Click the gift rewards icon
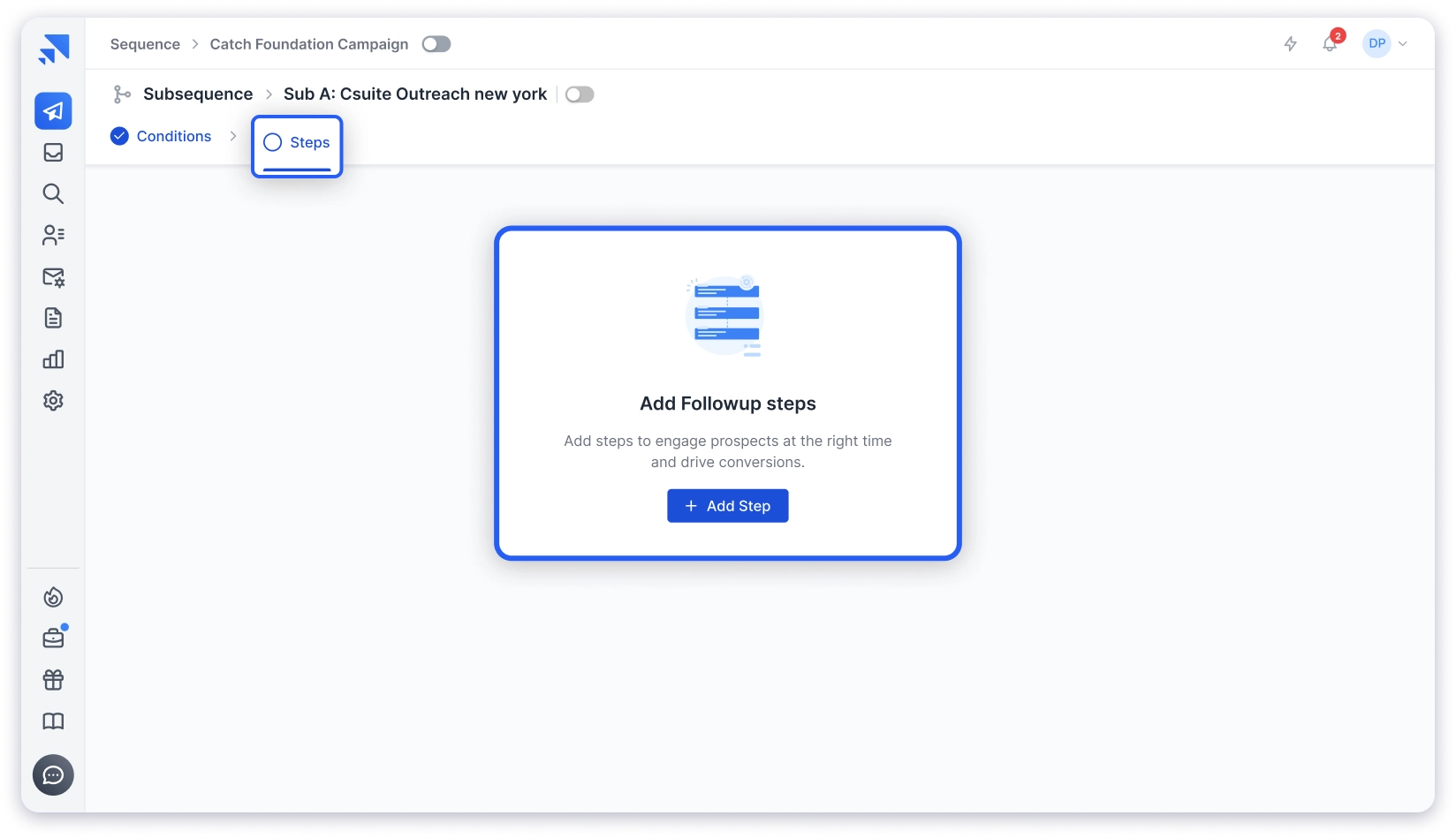 point(53,679)
